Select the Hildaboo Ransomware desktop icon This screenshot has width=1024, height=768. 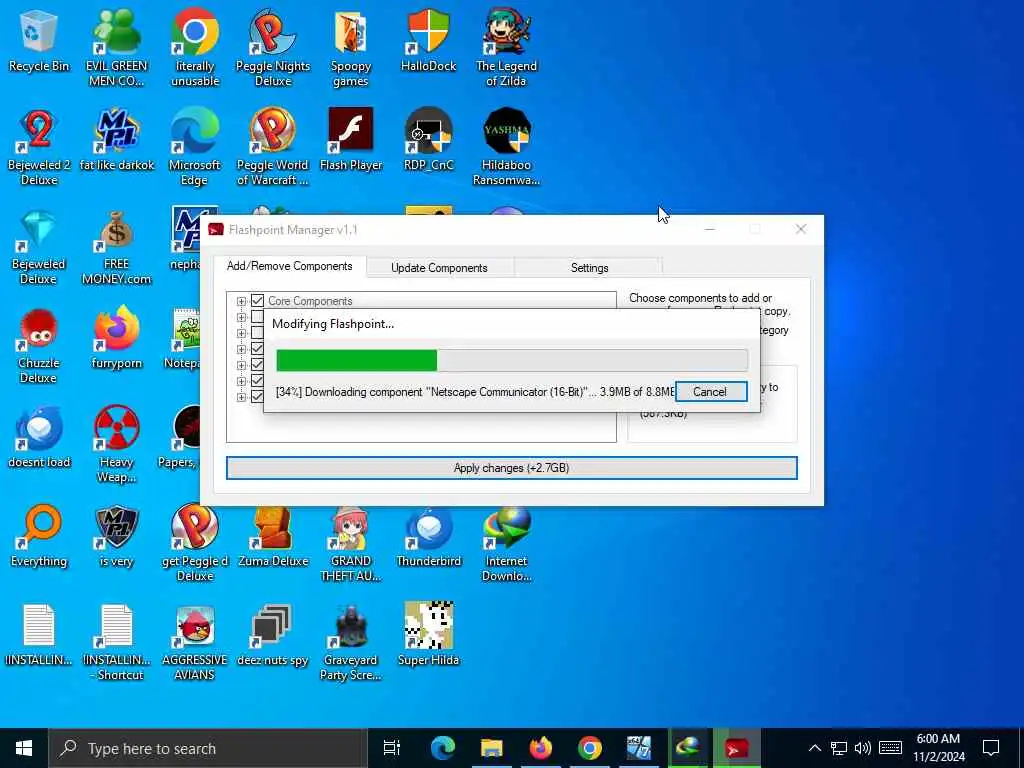[x=506, y=146]
